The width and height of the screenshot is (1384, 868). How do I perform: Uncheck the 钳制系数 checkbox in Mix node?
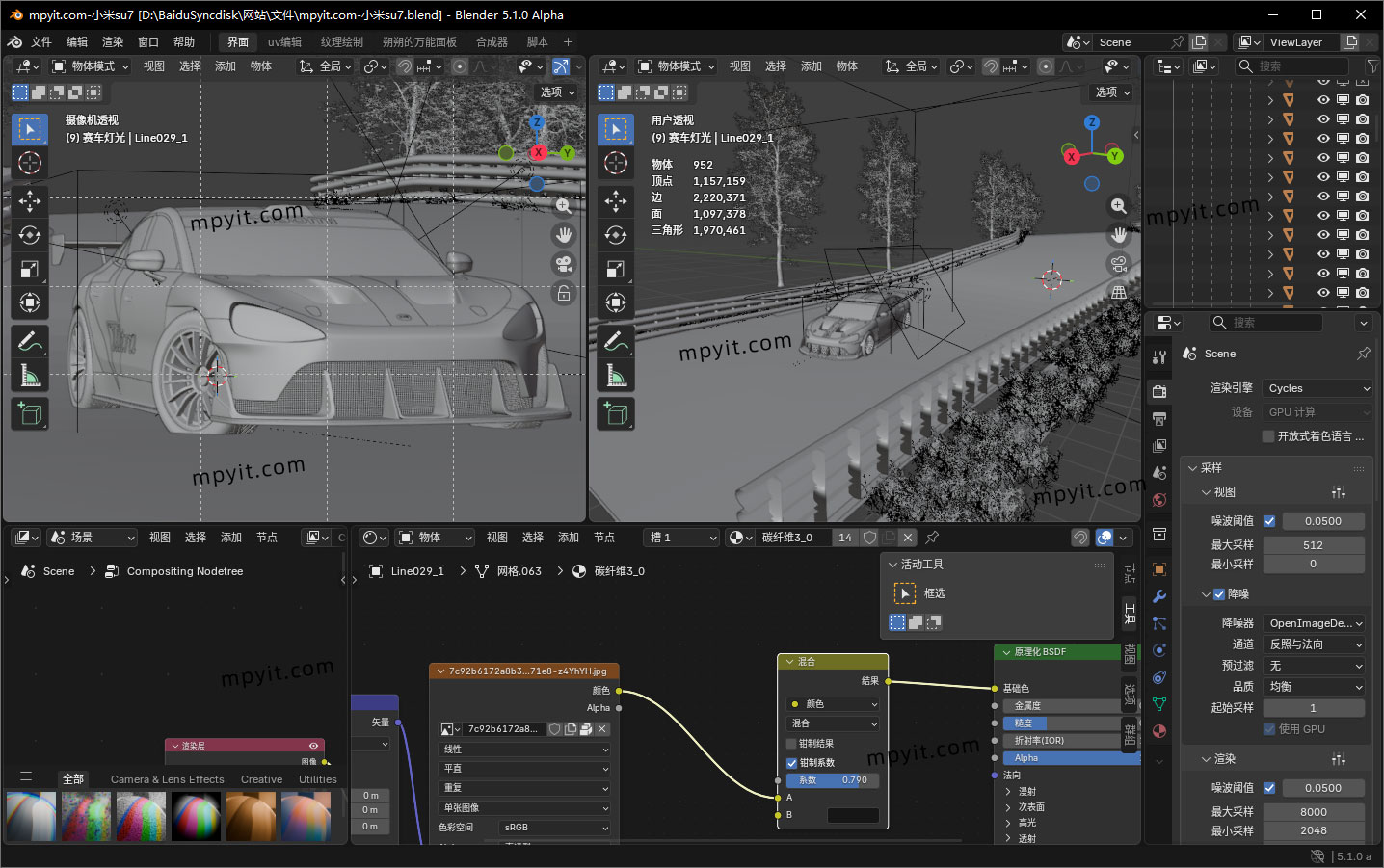tap(792, 763)
